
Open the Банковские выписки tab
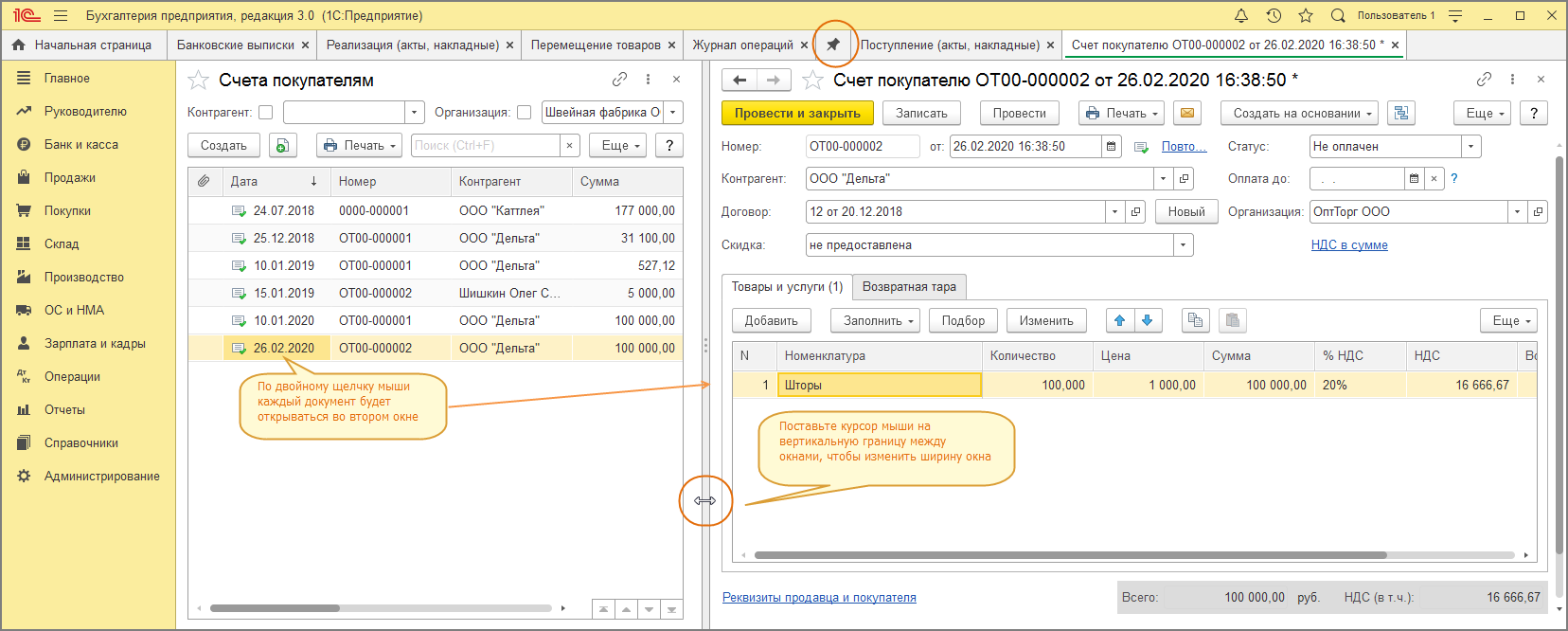click(x=235, y=45)
